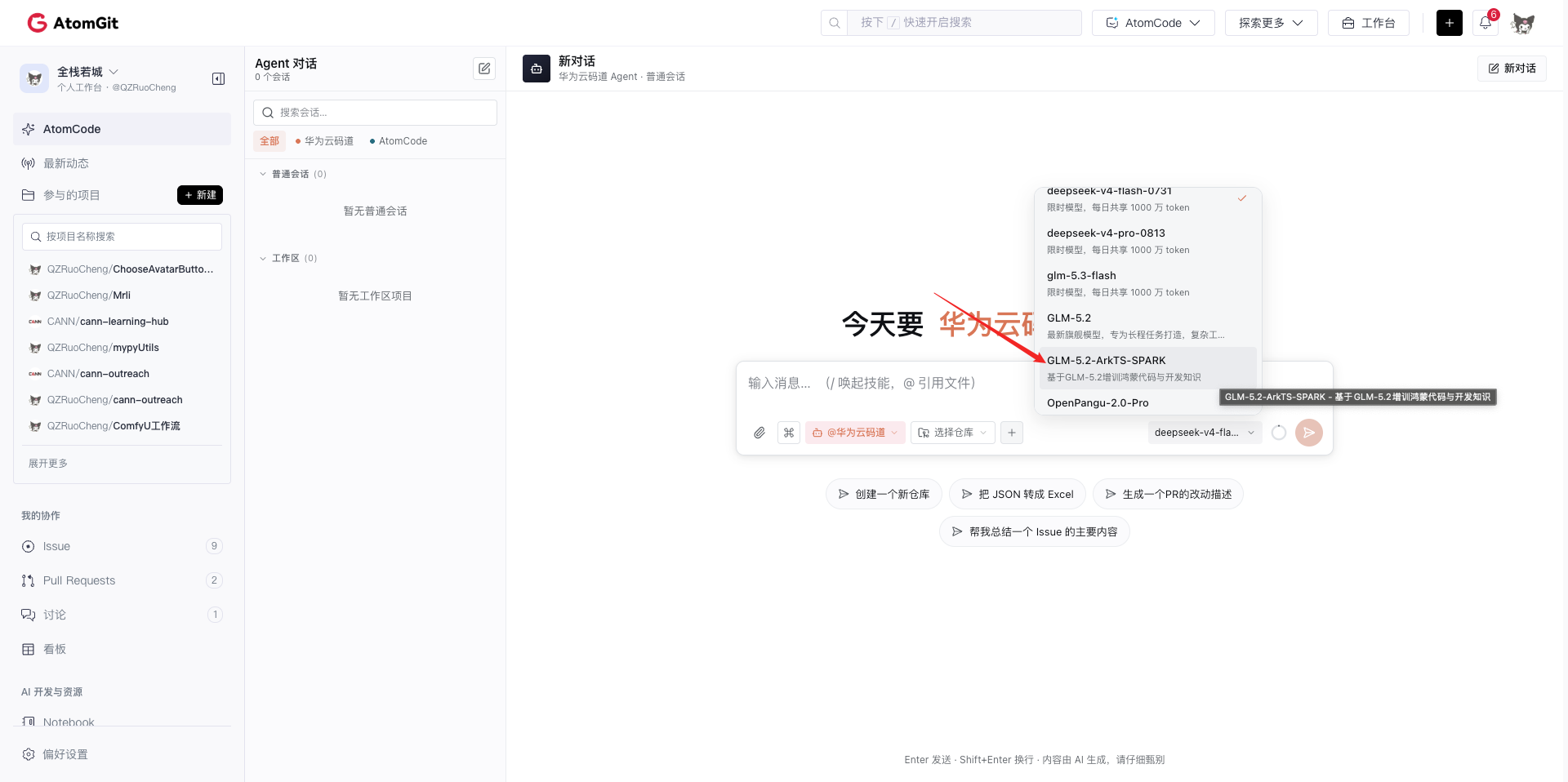Screen dimensions: 1568x782
Task: Click the bell notifications icon
Action: (1486, 23)
